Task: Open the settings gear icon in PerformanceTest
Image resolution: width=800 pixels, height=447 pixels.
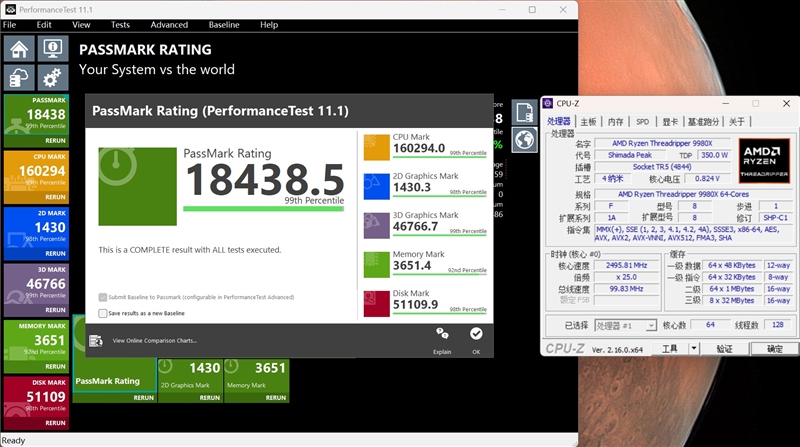Action: pos(53,78)
